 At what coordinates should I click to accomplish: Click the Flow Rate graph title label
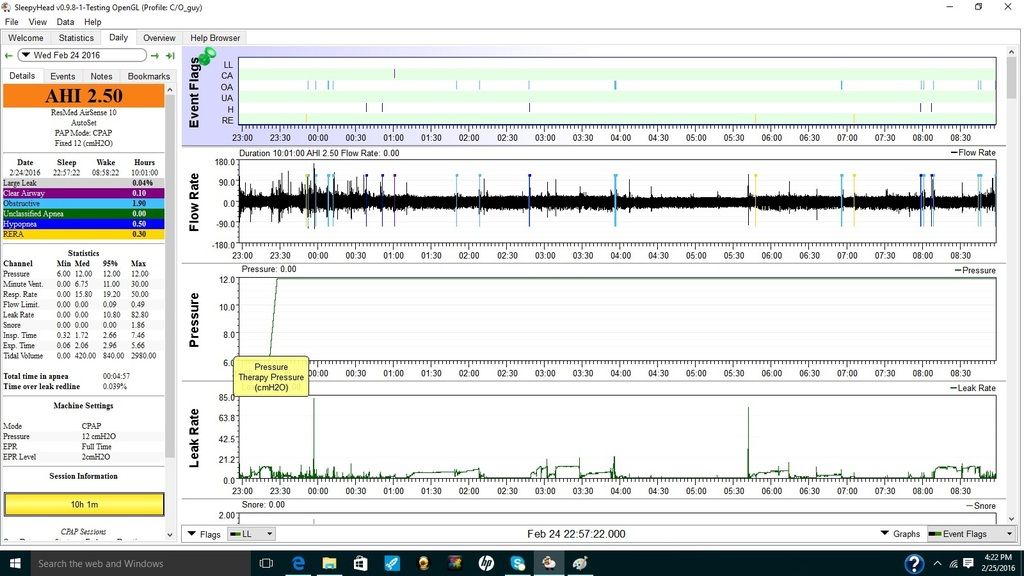pyautogui.click(x=194, y=202)
